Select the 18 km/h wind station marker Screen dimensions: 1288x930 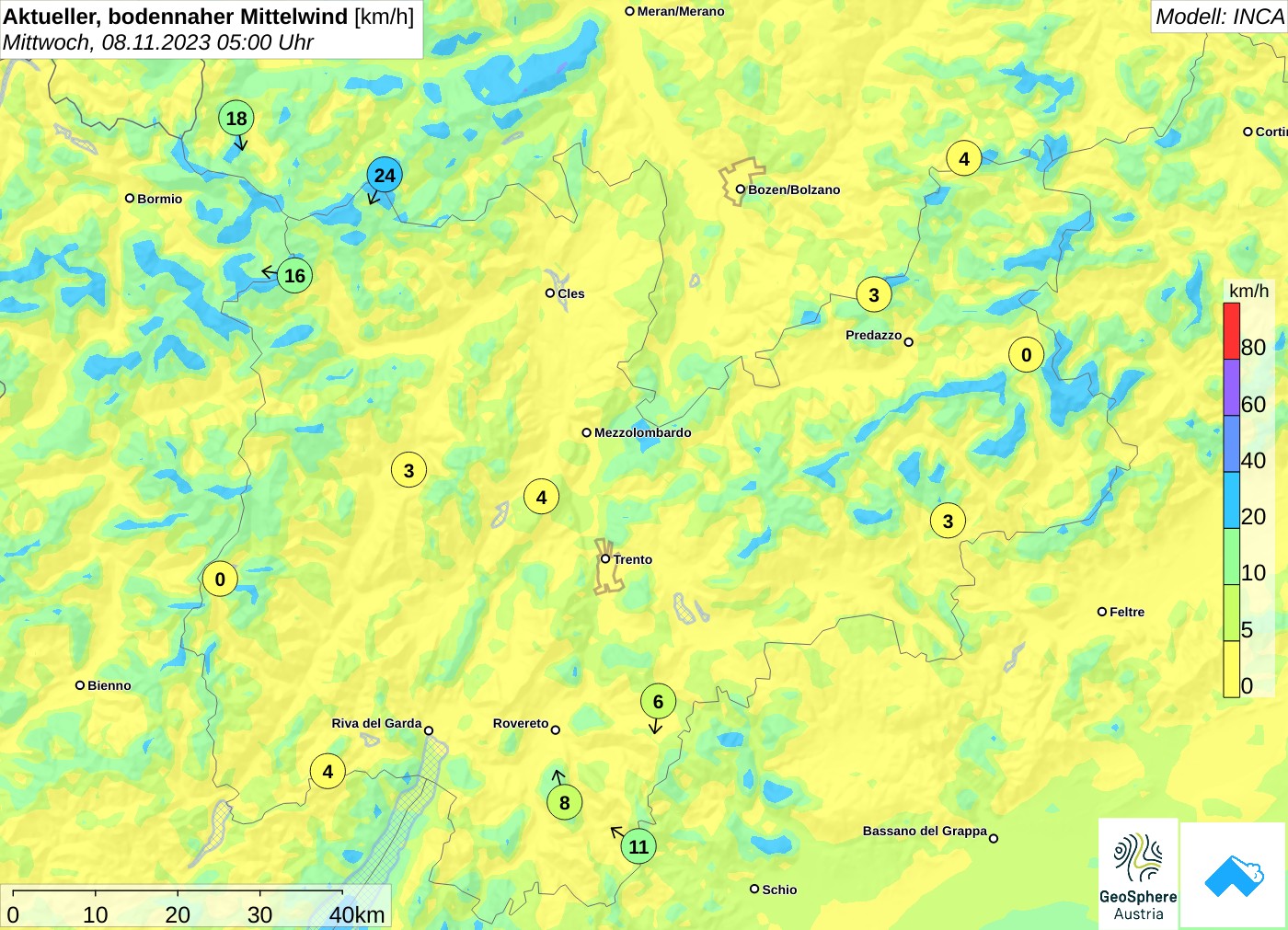(x=236, y=118)
